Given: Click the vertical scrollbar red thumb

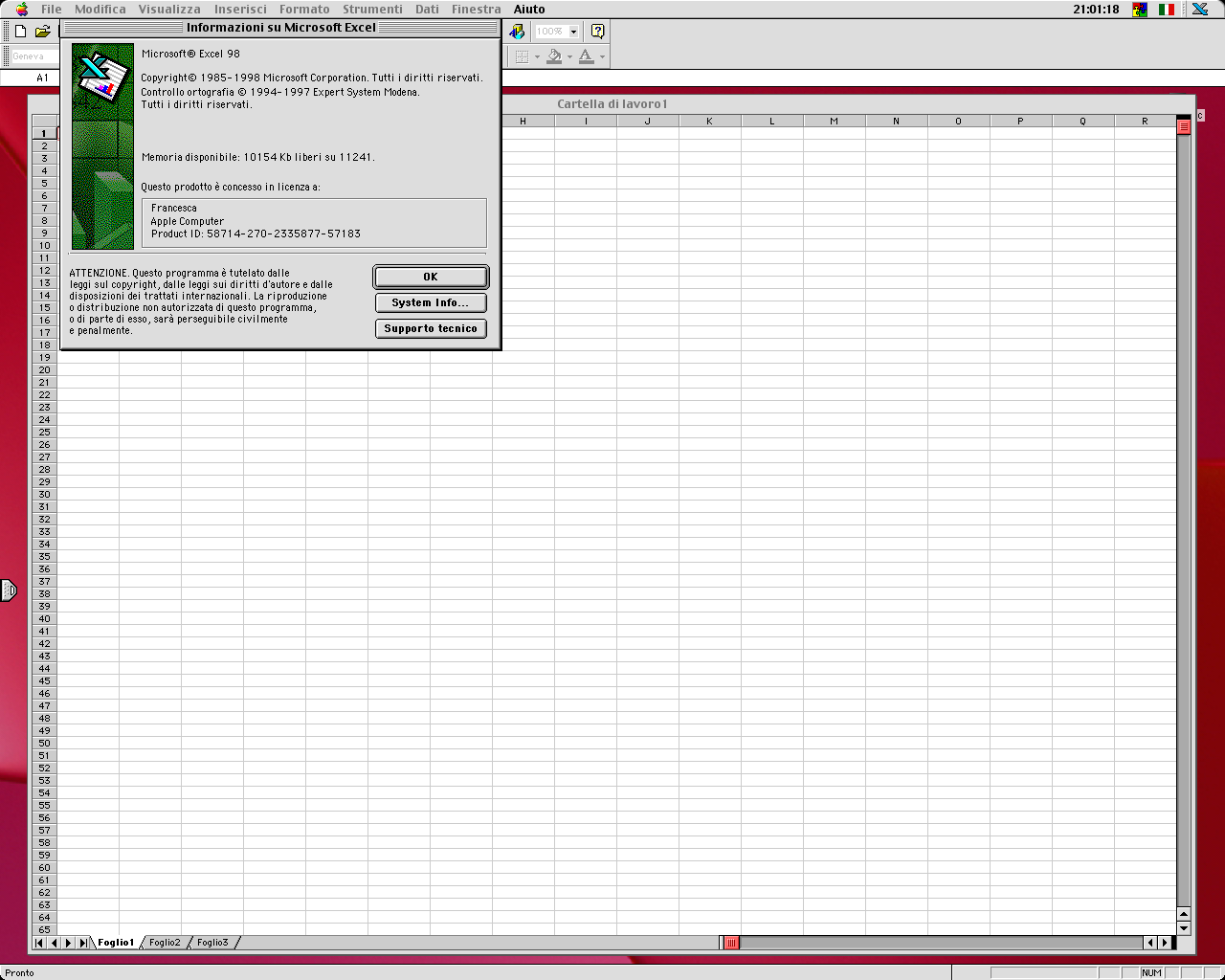Looking at the screenshot, I should [1184, 126].
